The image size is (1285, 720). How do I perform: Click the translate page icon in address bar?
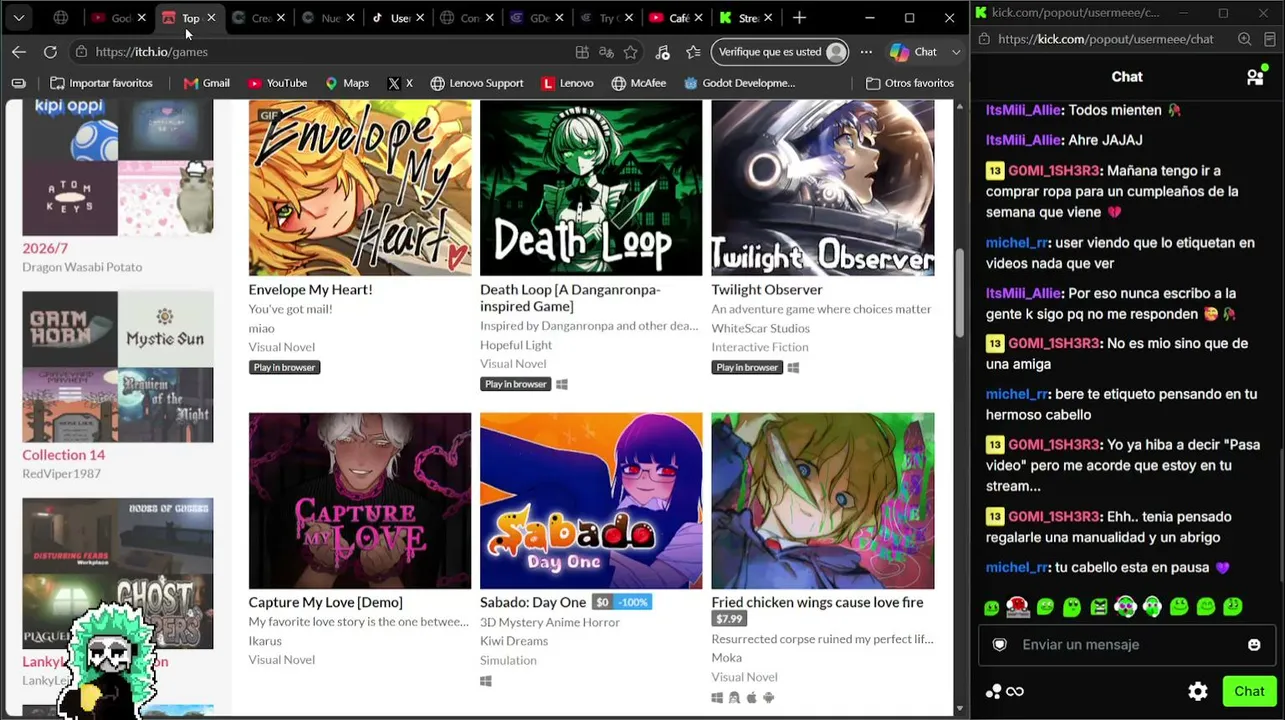606,52
